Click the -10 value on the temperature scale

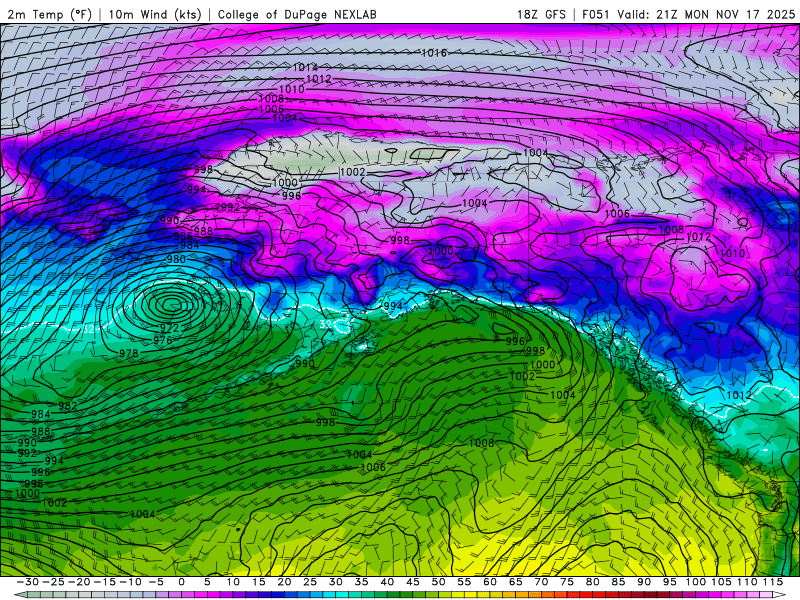pyautogui.click(x=130, y=582)
